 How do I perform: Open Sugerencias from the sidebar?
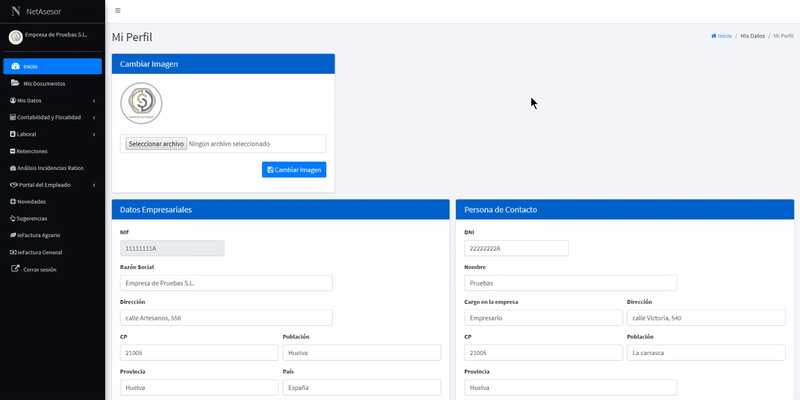[31, 218]
